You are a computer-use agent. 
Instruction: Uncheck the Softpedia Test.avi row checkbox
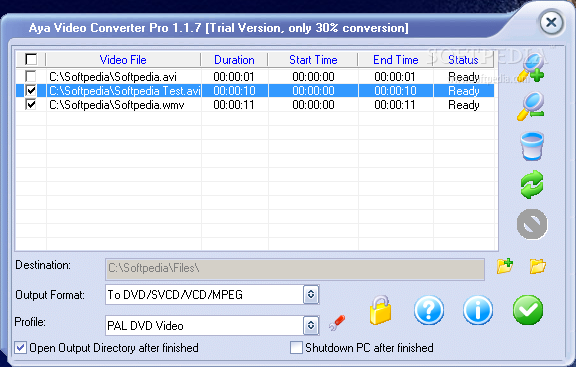tap(31, 90)
